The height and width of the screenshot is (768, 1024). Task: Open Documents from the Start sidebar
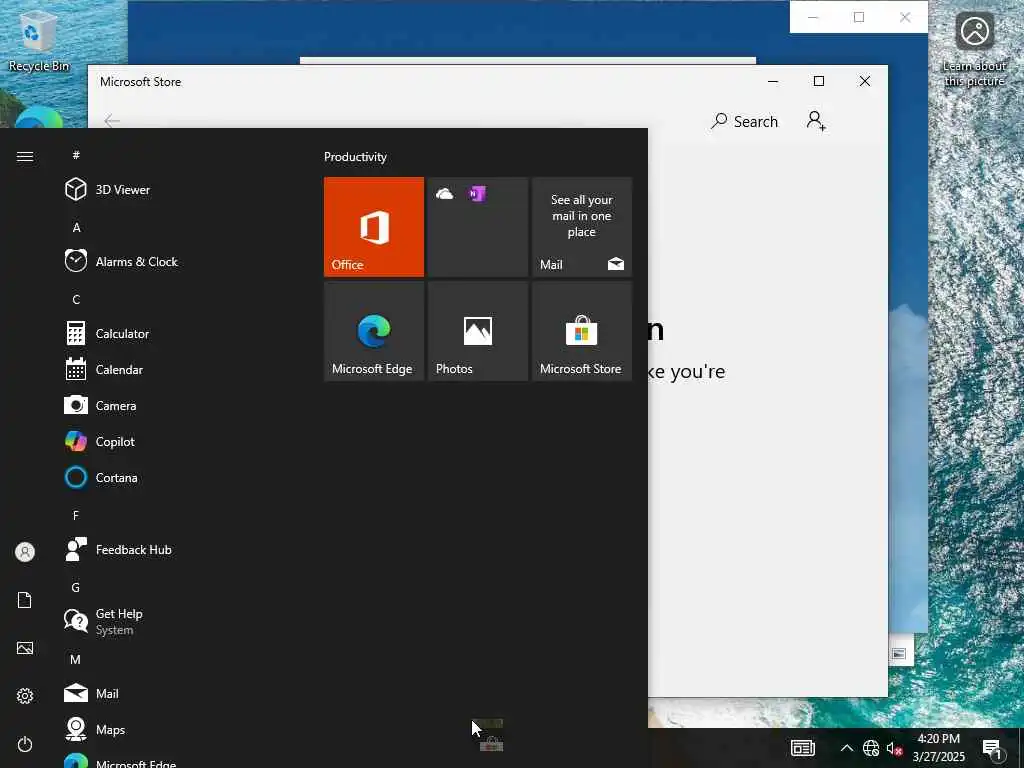pyautogui.click(x=25, y=600)
